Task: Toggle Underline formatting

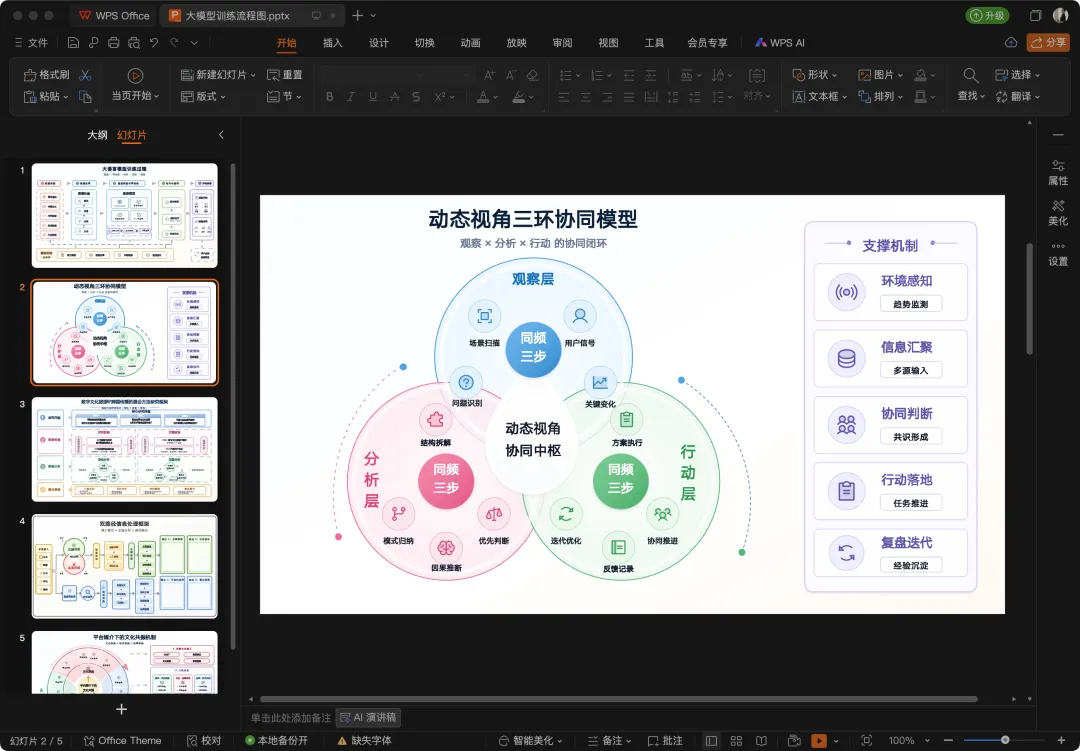Action: pyautogui.click(x=373, y=96)
